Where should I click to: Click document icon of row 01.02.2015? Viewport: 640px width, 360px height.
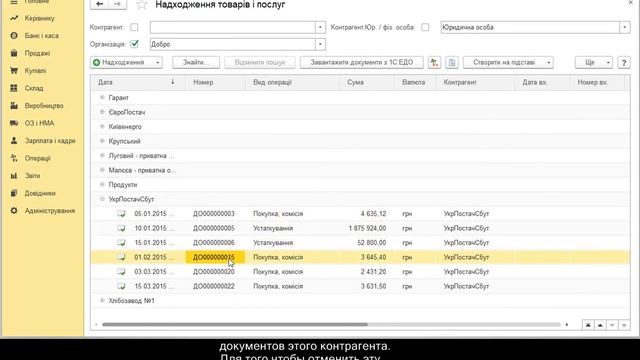121,257
